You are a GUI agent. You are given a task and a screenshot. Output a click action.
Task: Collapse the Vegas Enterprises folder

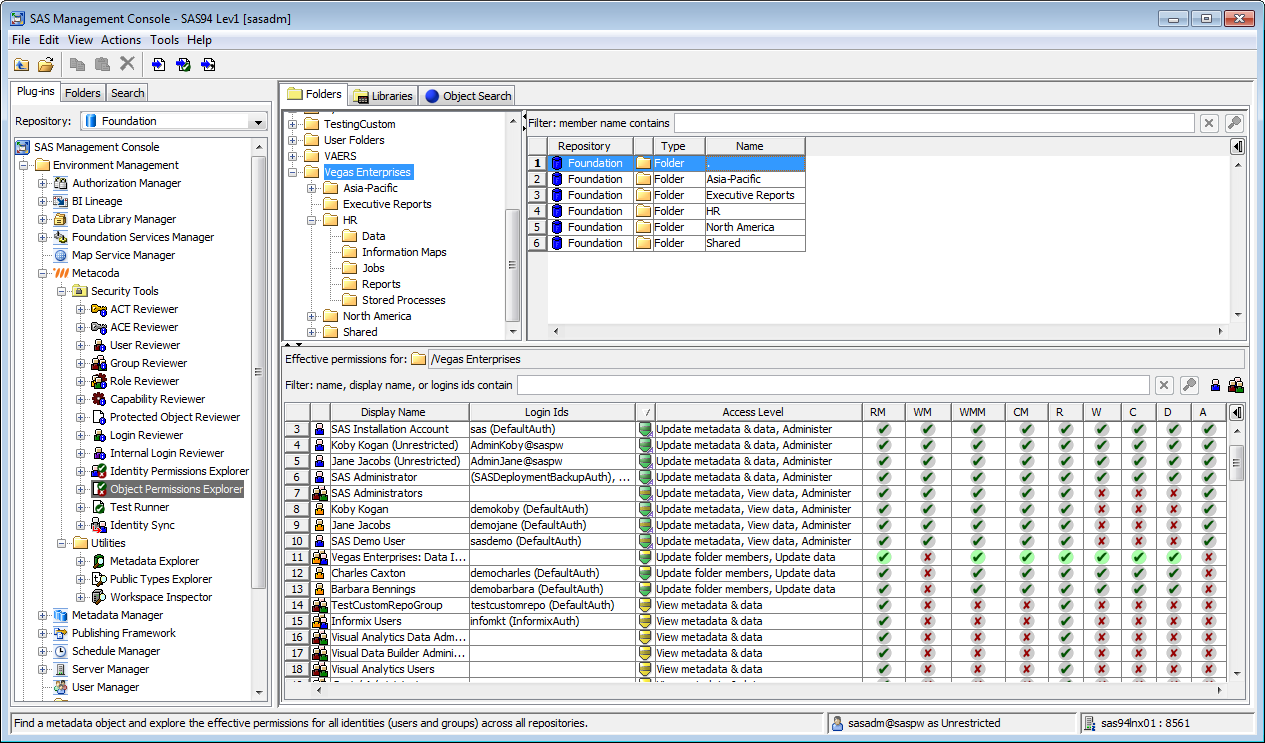coord(294,172)
